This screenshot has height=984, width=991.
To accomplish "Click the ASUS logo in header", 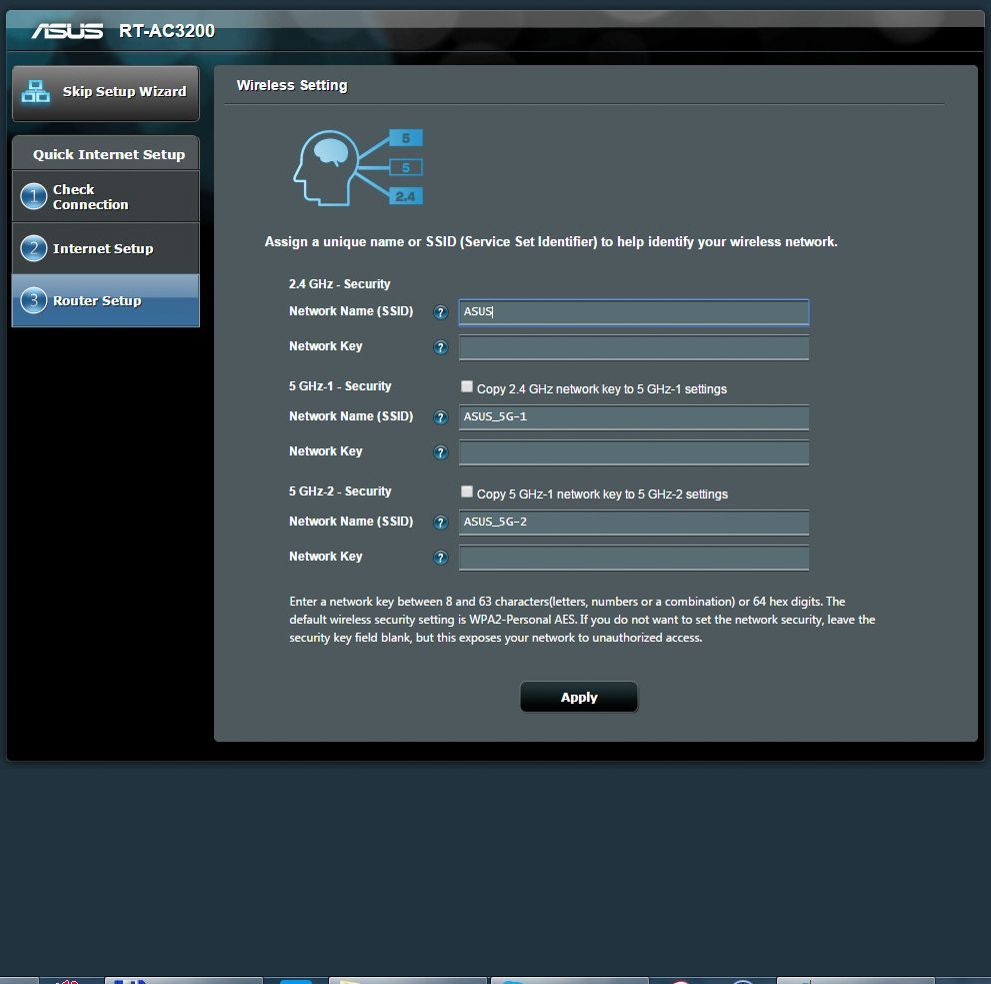I will (67, 31).
